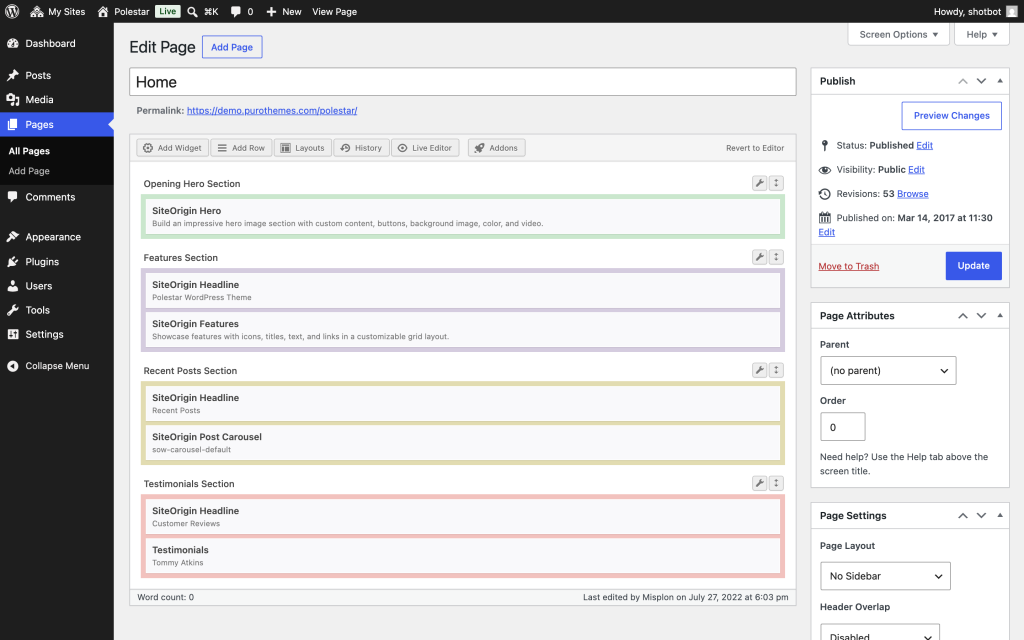Select Add Page submenu item
This screenshot has width=1024, height=640.
pyautogui.click(x=29, y=171)
